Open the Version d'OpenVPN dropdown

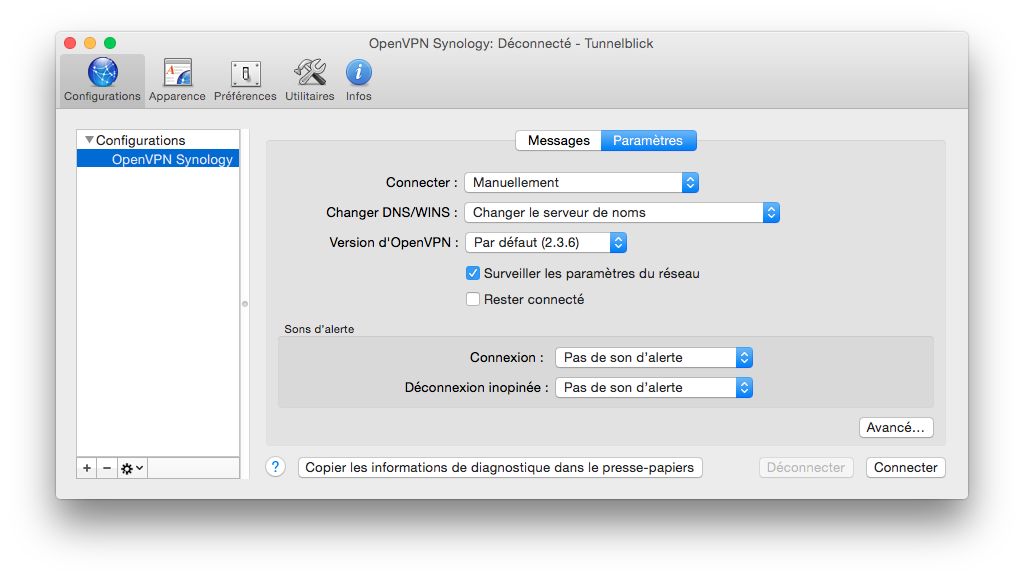[546, 243]
